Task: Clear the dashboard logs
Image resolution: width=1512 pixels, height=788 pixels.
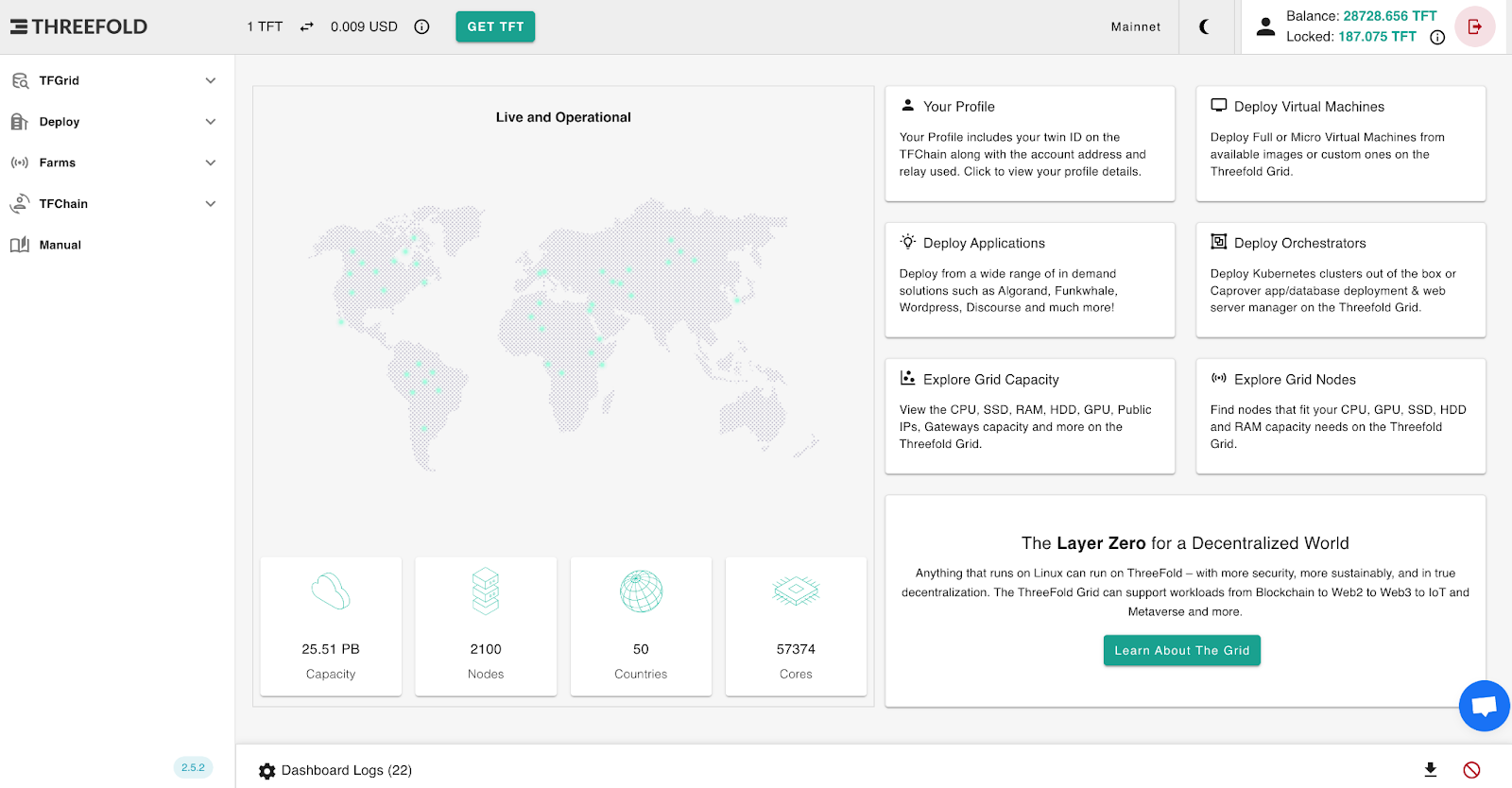Action: [x=1471, y=770]
